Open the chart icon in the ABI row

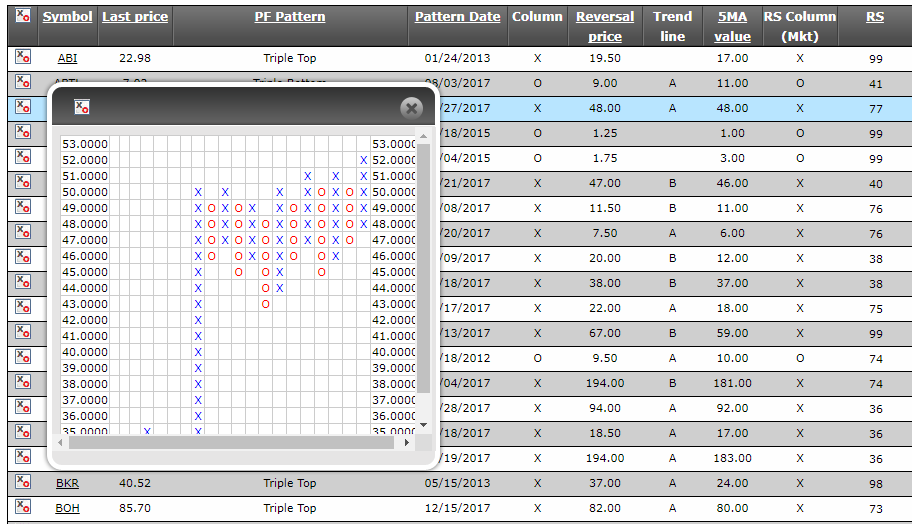pos(23,57)
